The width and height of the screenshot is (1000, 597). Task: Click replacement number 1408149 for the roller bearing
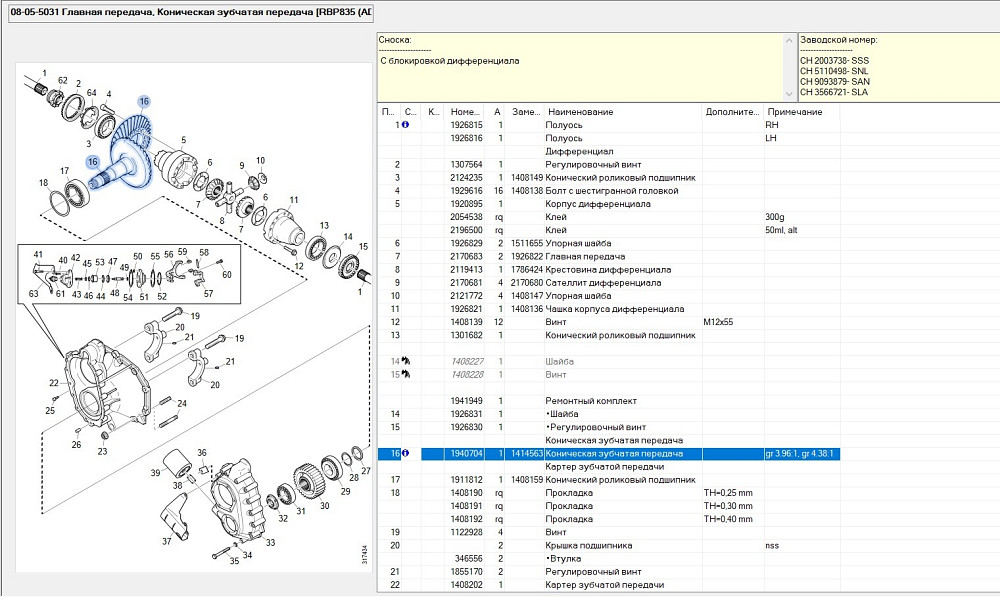click(x=526, y=178)
